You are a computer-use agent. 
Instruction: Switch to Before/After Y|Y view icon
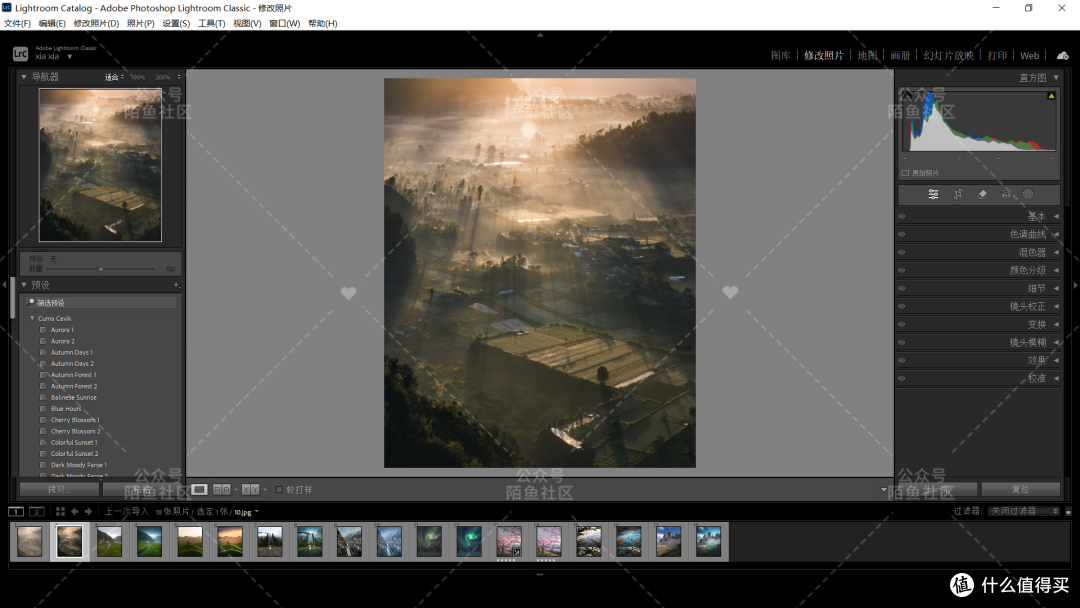point(251,490)
